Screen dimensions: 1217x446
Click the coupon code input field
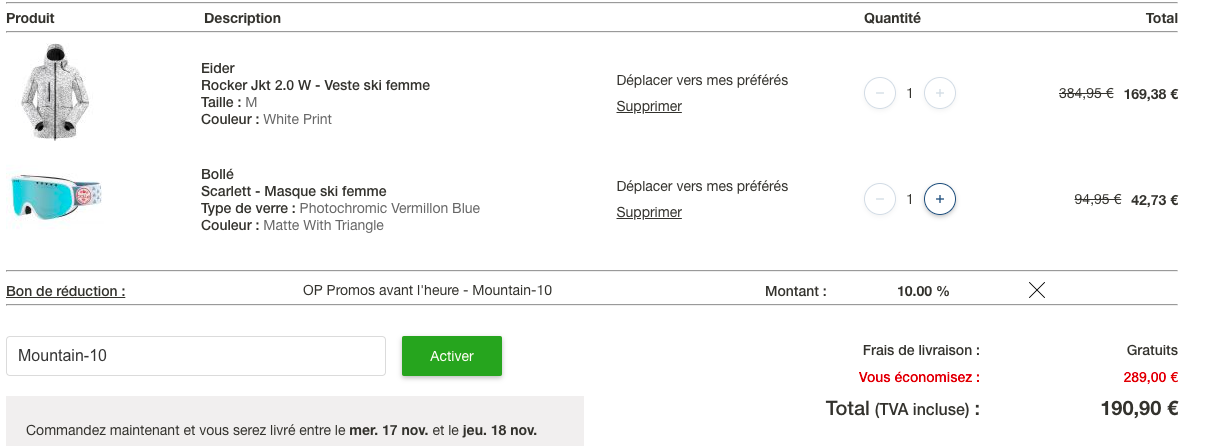[x=196, y=356]
